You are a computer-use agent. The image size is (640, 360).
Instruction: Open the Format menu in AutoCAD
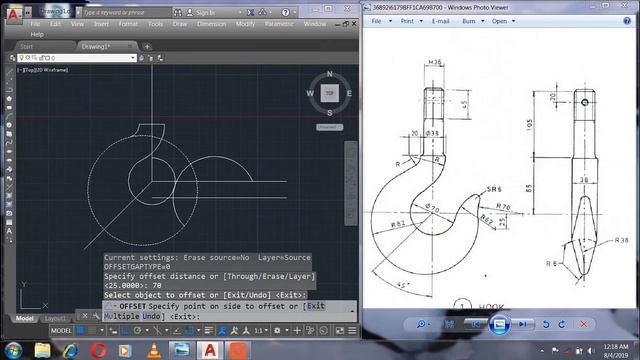128,24
